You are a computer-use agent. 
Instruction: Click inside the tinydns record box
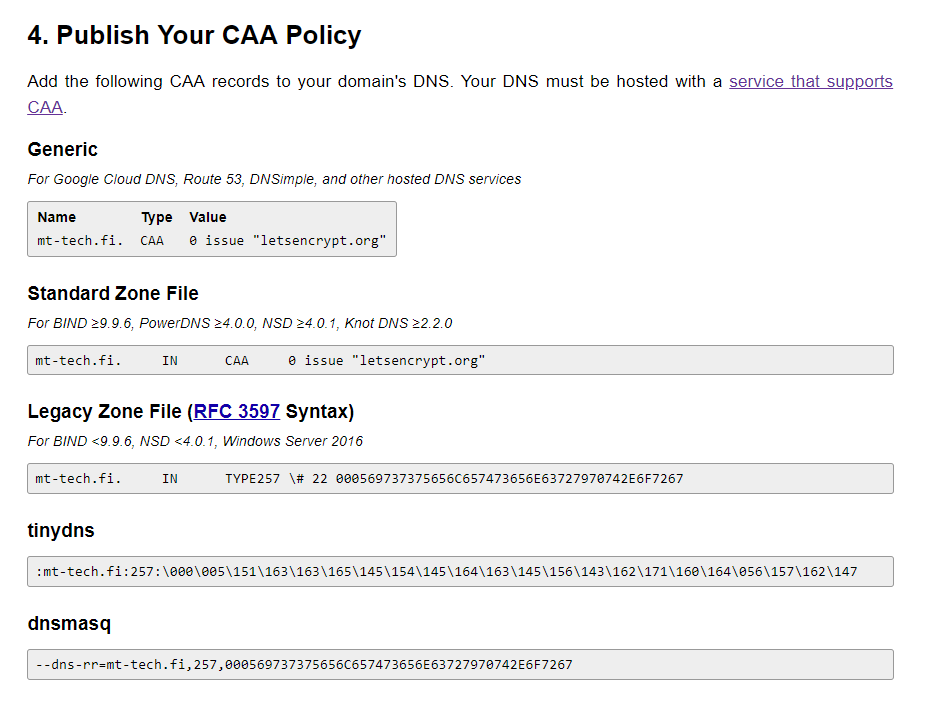(x=460, y=572)
